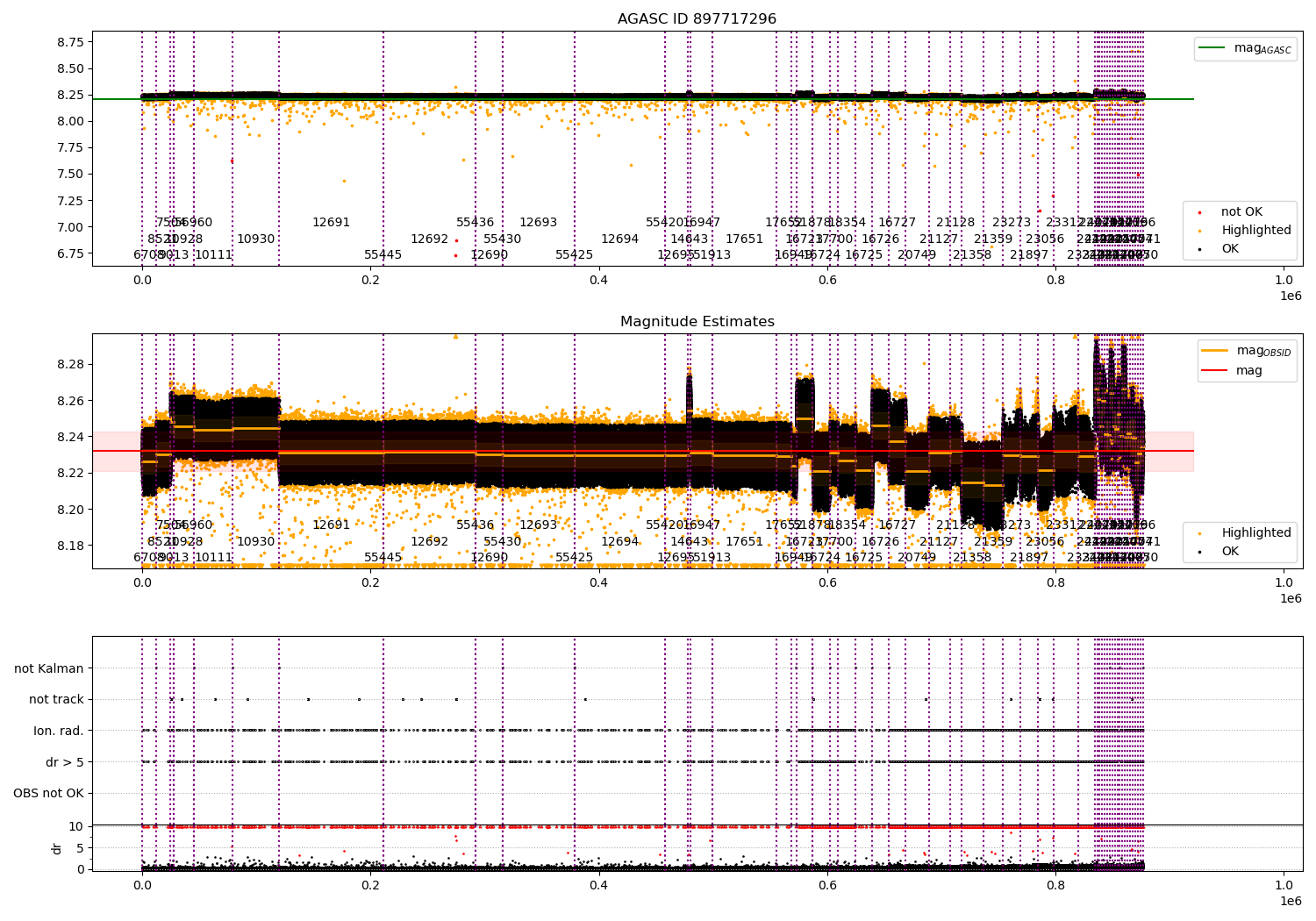
Task: Click obsid 12691 label in Magnitude Estimates plot
Action: click(332, 525)
